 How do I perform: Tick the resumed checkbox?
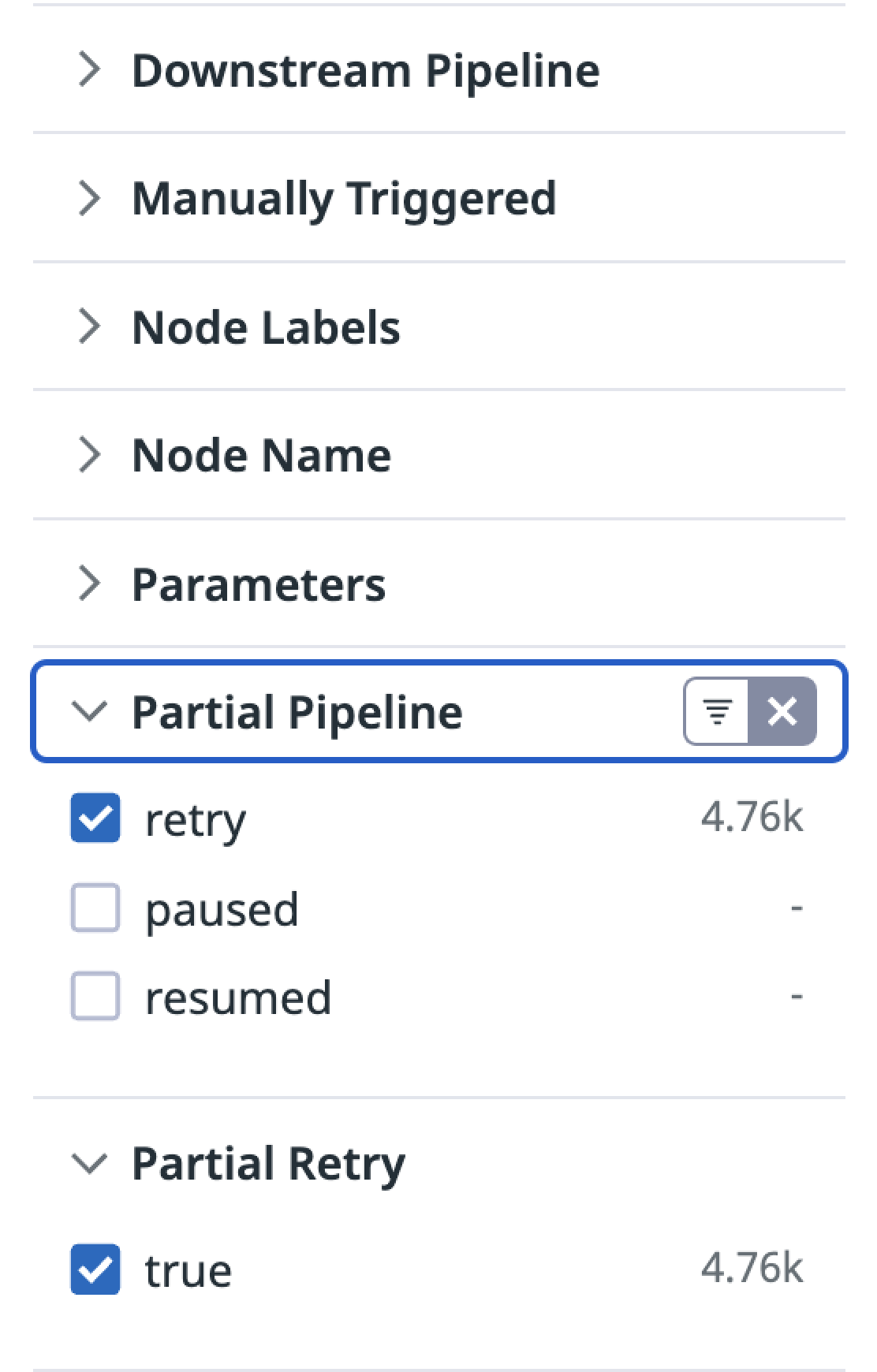coord(95,997)
